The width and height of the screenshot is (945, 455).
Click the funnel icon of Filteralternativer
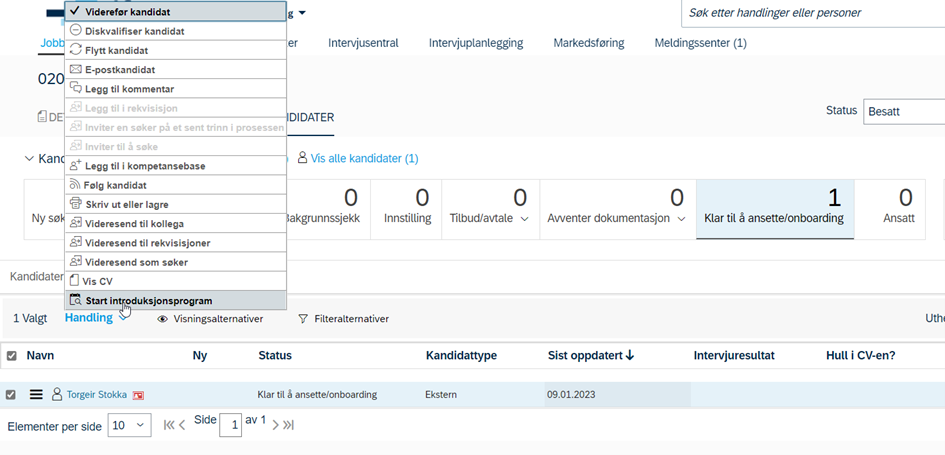click(x=303, y=319)
